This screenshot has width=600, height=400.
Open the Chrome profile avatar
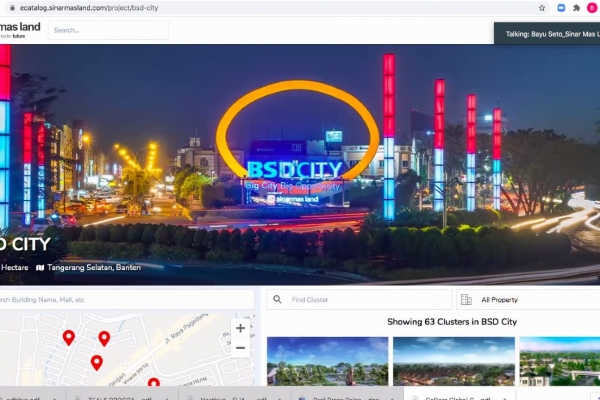click(591, 8)
